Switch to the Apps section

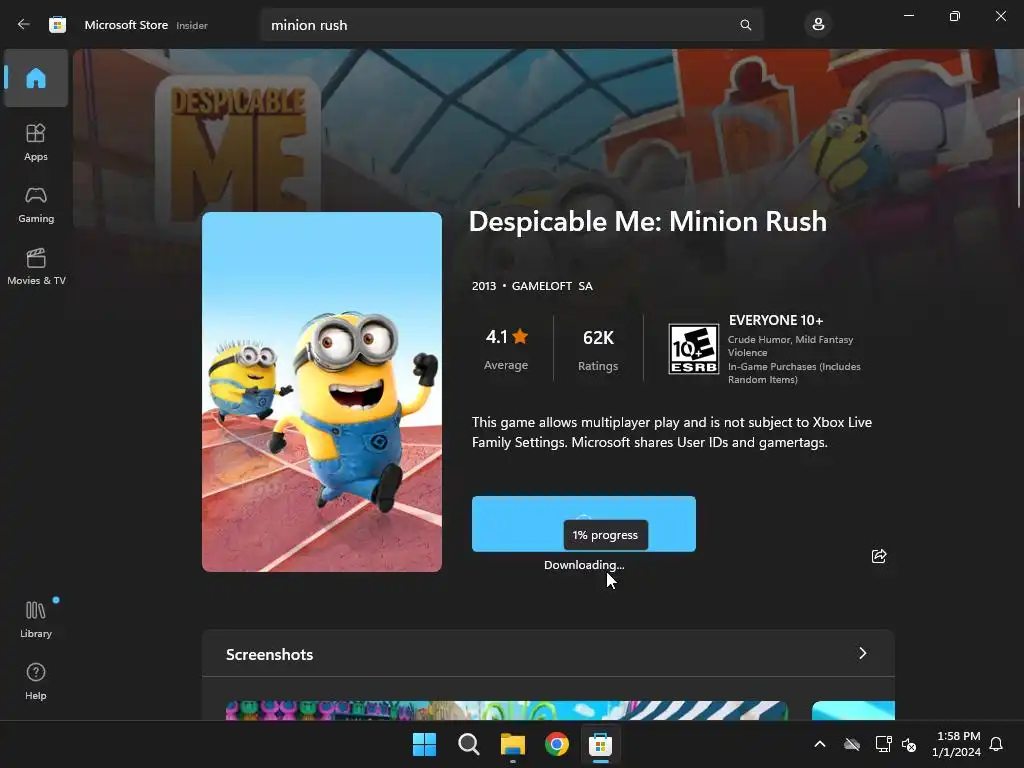[36, 142]
